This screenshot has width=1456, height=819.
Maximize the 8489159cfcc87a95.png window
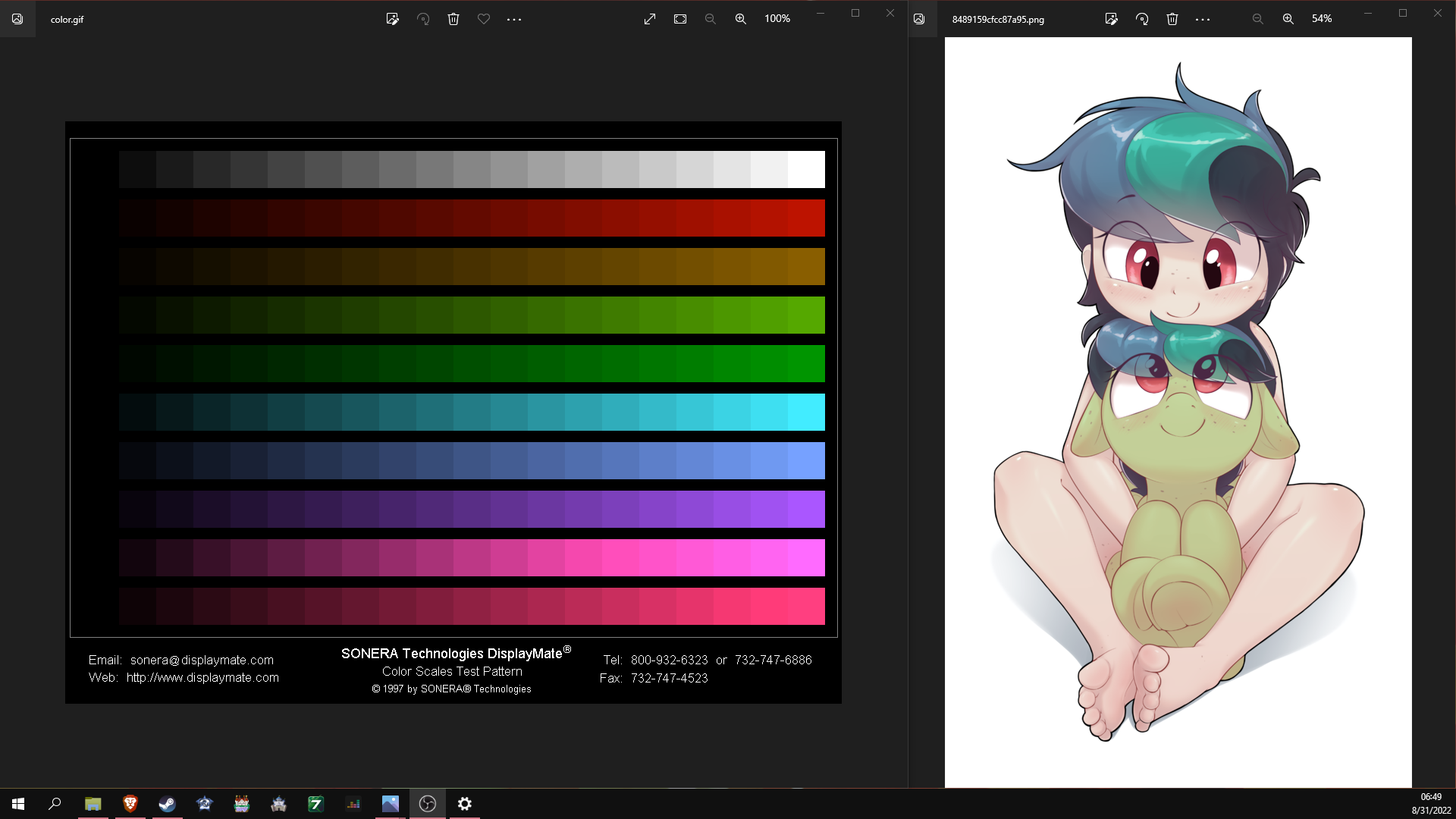[x=1403, y=14]
